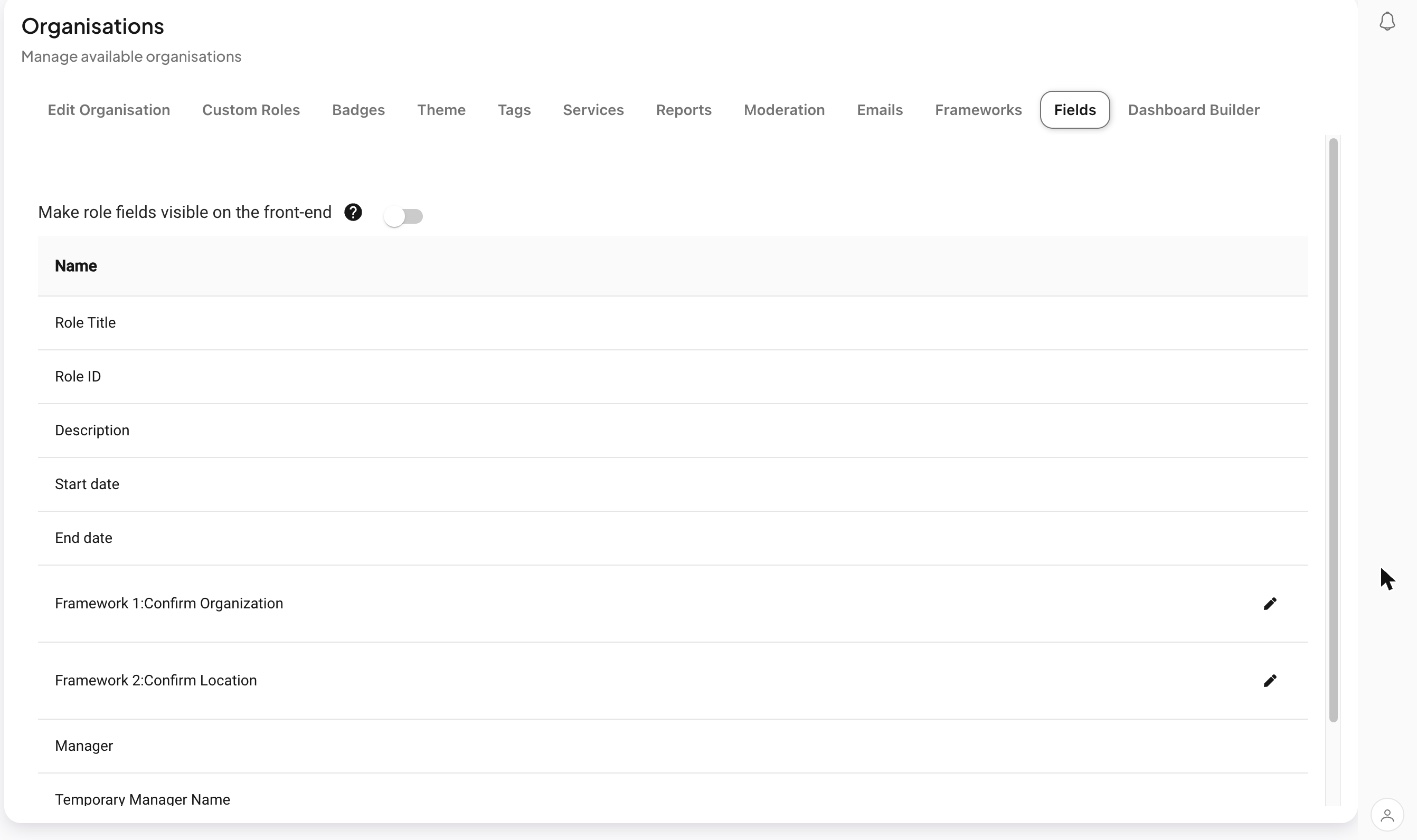The image size is (1417, 840).
Task: Click the Manage available organisations subtitle
Action: coord(131,57)
